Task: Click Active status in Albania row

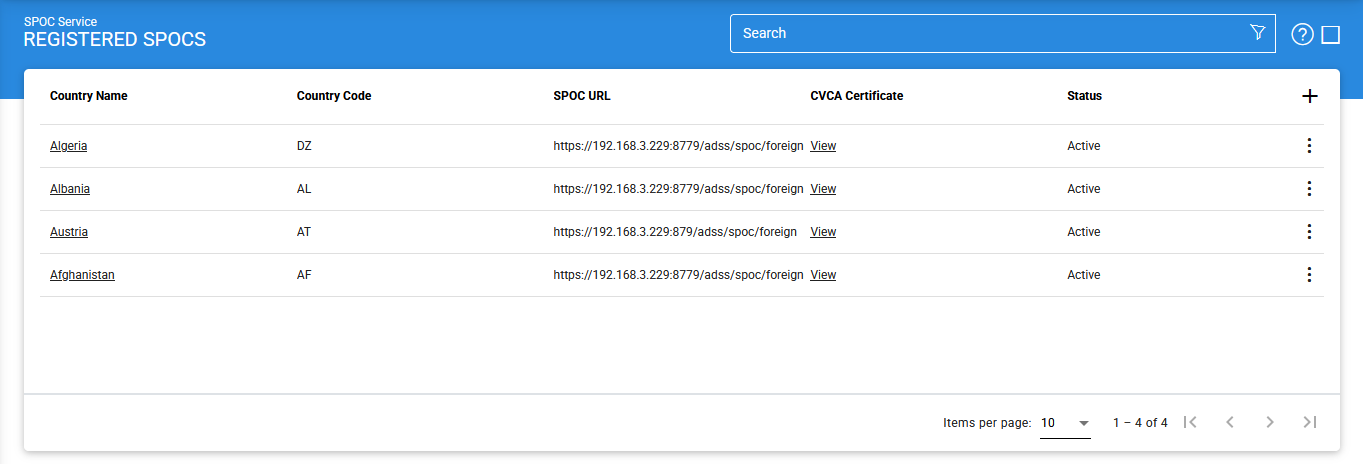Action: coord(1084,189)
